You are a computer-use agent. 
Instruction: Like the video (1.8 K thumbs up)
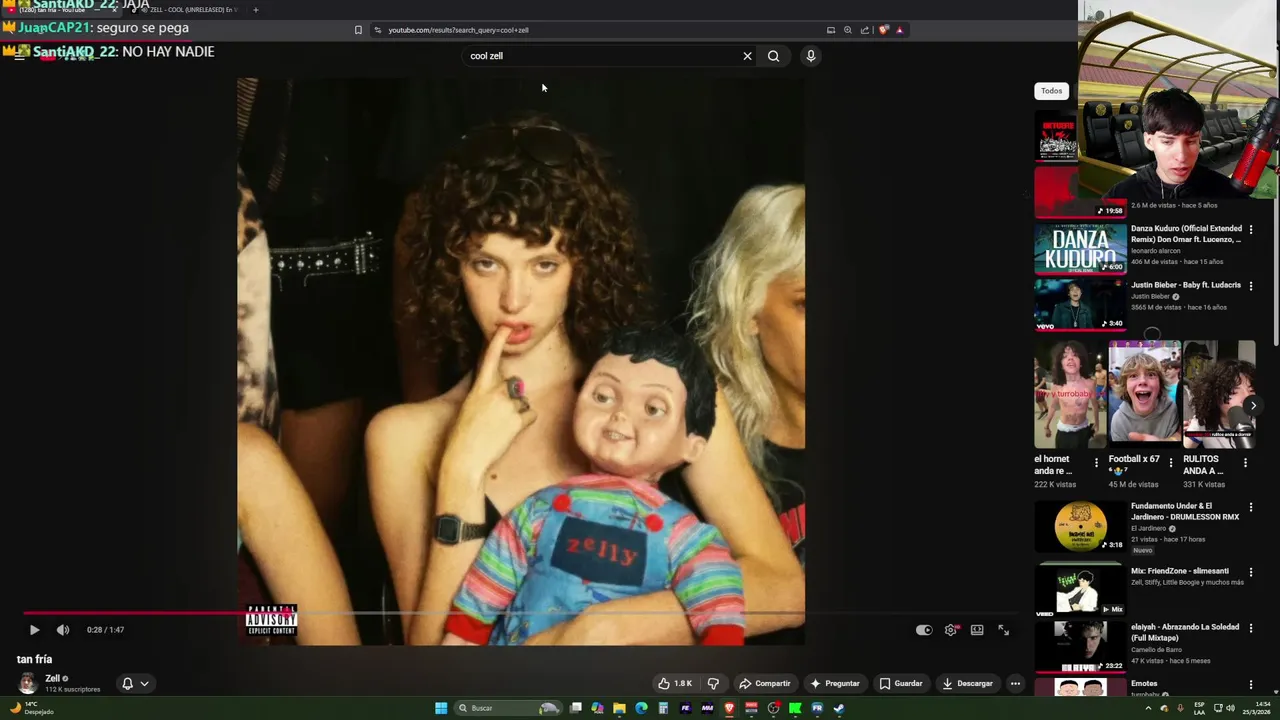(x=675, y=684)
